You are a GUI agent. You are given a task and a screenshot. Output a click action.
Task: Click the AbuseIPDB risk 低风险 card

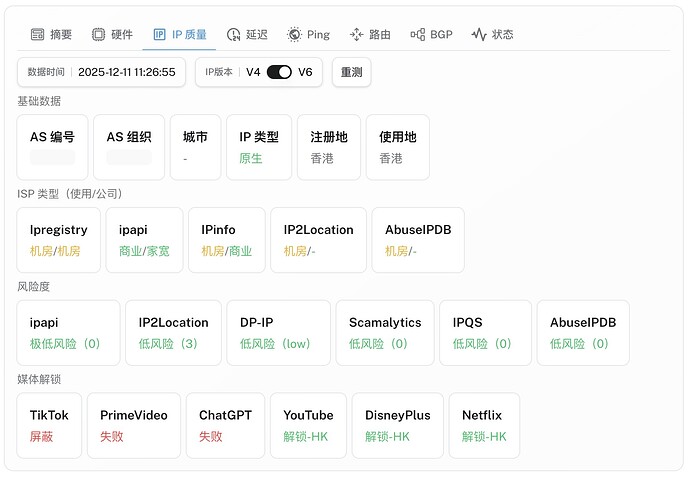pos(583,333)
